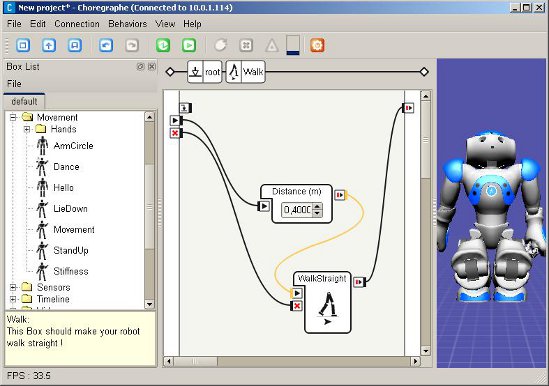549x386 pixels.
Task: Click the grey square grid toolbar icon
Action: point(246,45)
